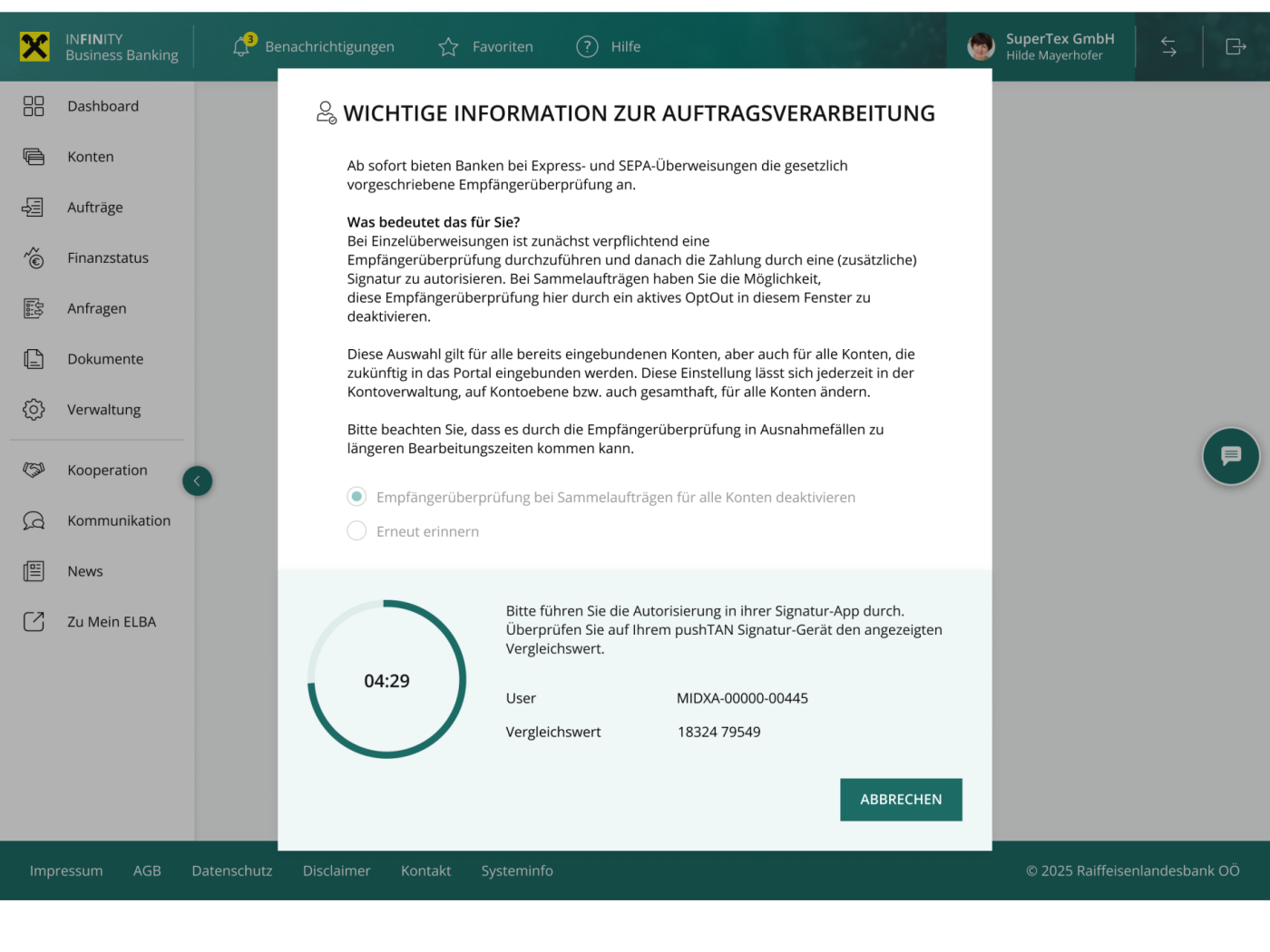Select the Erneut erinnern radio option

coord(357,531)
